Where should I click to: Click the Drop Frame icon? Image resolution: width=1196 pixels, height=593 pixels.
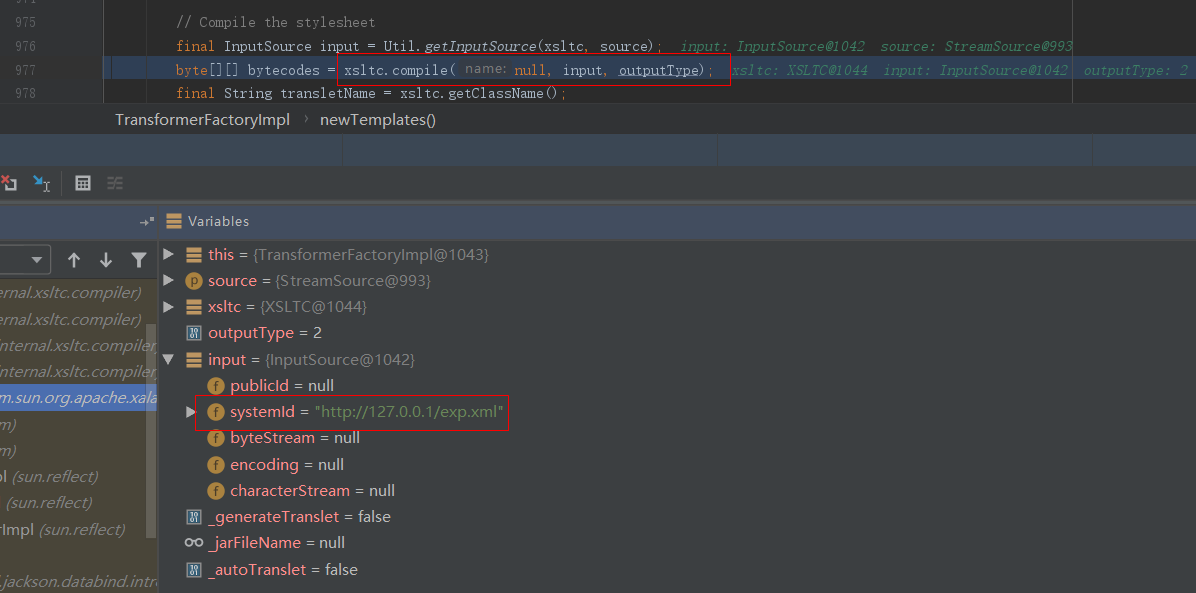pos(9,183)
